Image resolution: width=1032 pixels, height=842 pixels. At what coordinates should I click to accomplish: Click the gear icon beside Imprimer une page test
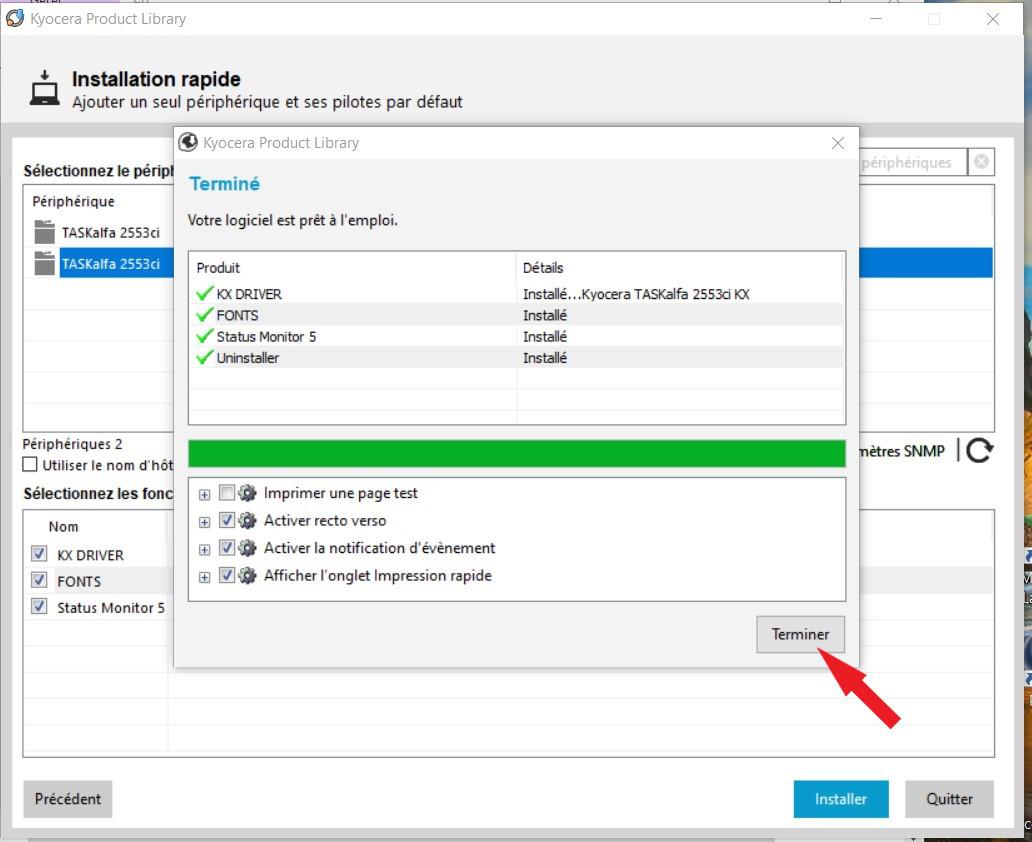click(247, 493)
